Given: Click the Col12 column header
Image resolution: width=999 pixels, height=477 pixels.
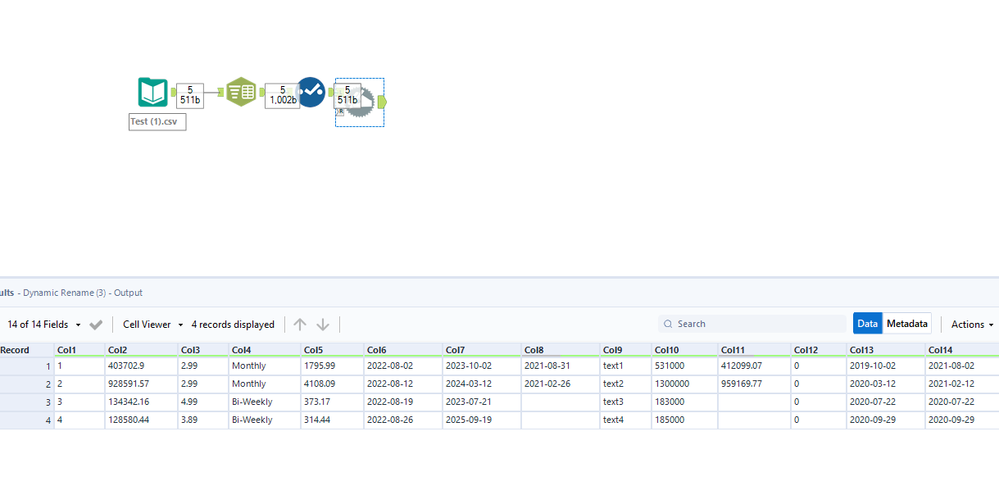Looking at the screenshot, I should [x=819, y=350].
